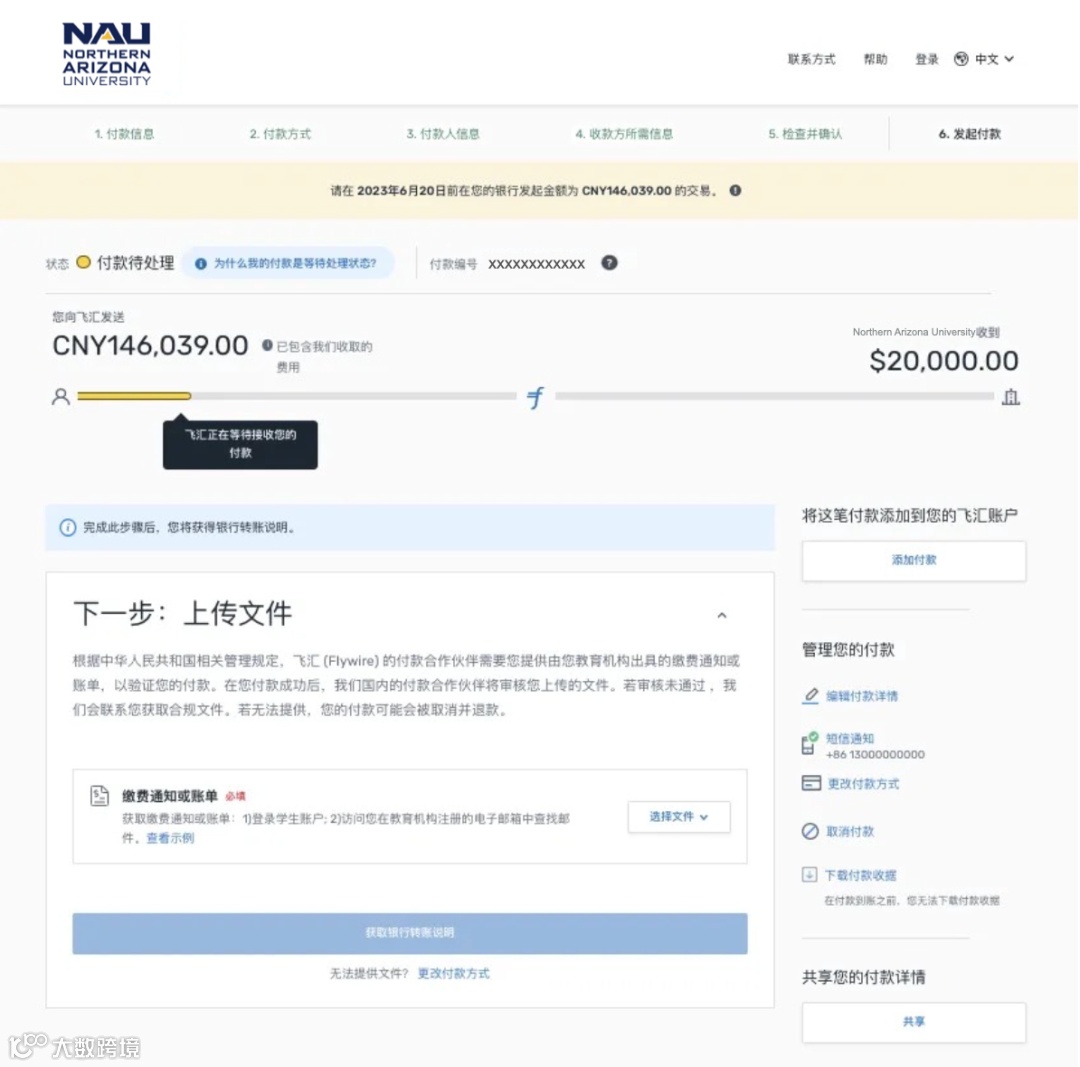This screenshot has height=1067, width=1080.
Task: Open the 编辑付款详情 link
Action: click(862, 696)
